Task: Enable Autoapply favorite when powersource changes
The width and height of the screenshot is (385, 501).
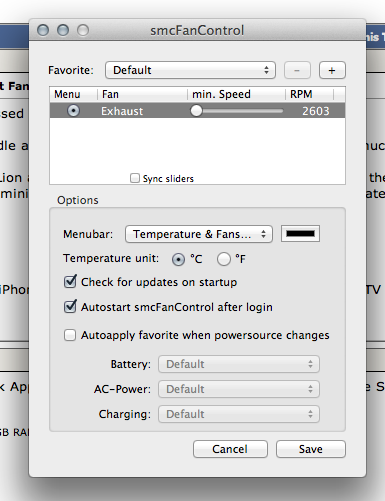Action: click(70, 335)
